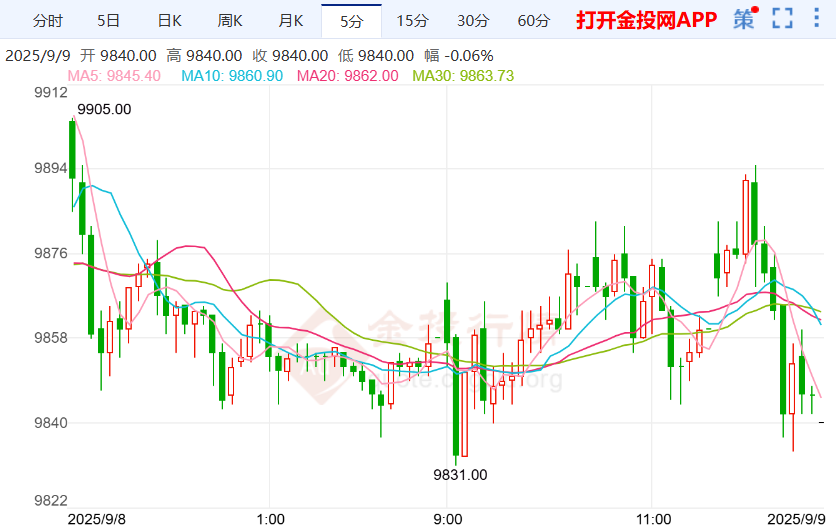
Task: Select the 5分 interval tab
Action: click(x=351, y=21)
